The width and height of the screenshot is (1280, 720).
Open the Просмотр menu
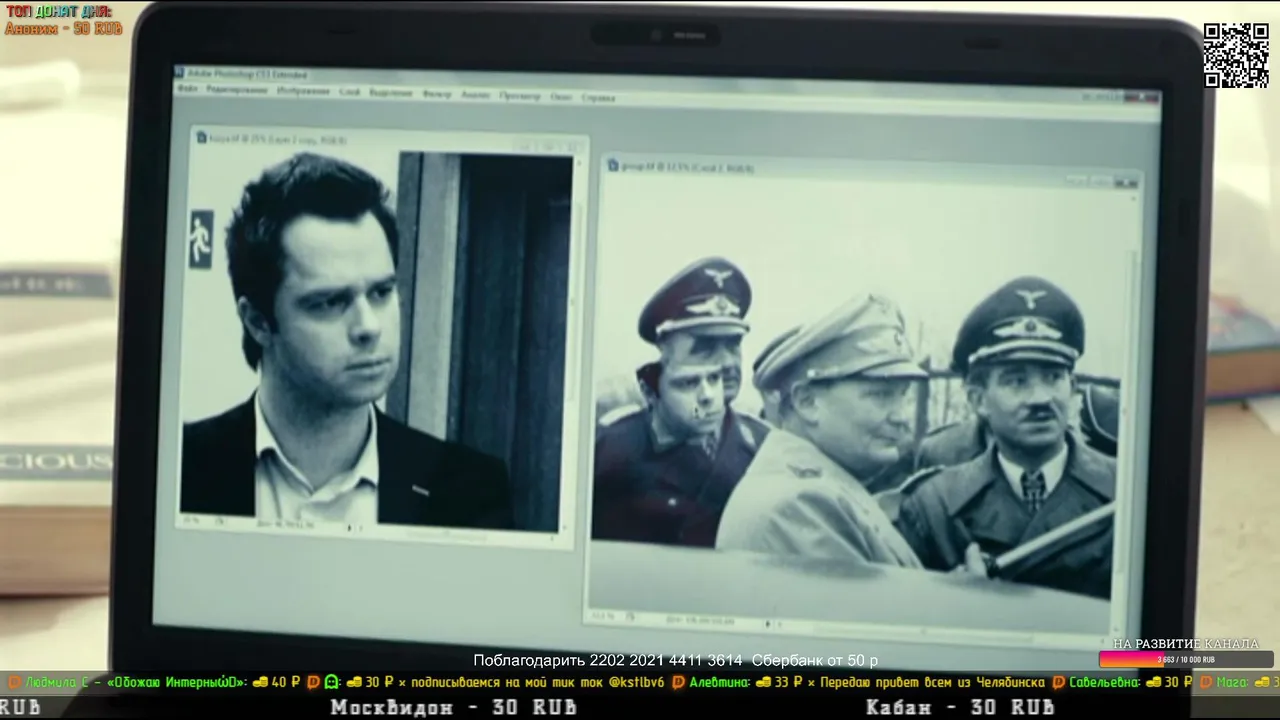[x=520, y=96]
